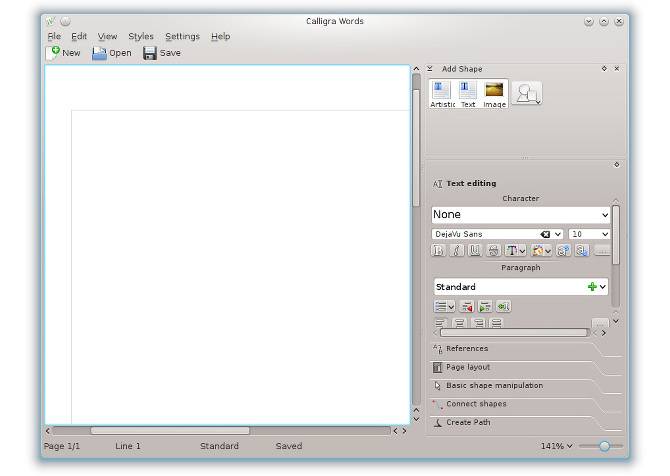Open the Standard paragraph style dropdown

point(521,287)
